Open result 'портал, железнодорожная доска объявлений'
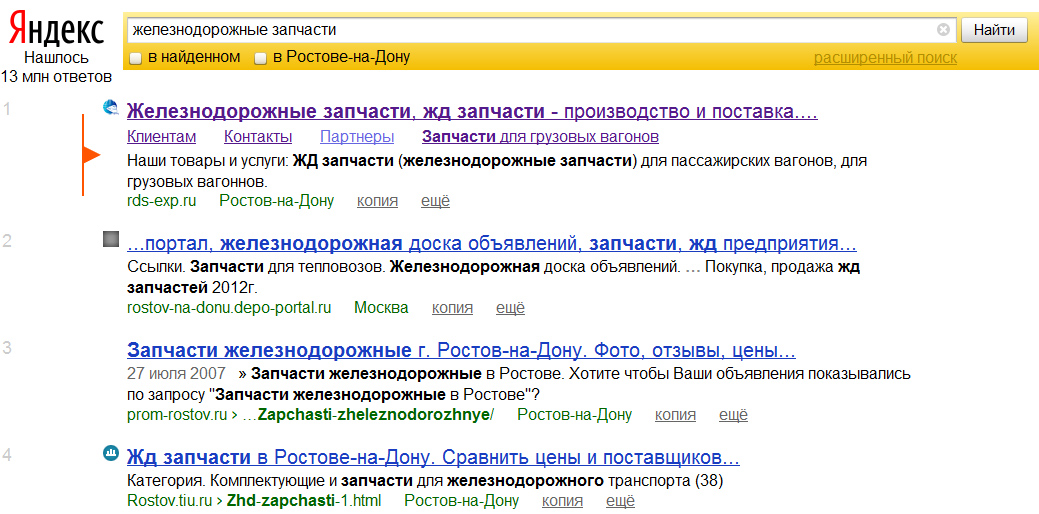This screenshot has width=1039, height=514. (x=491, y=244)
